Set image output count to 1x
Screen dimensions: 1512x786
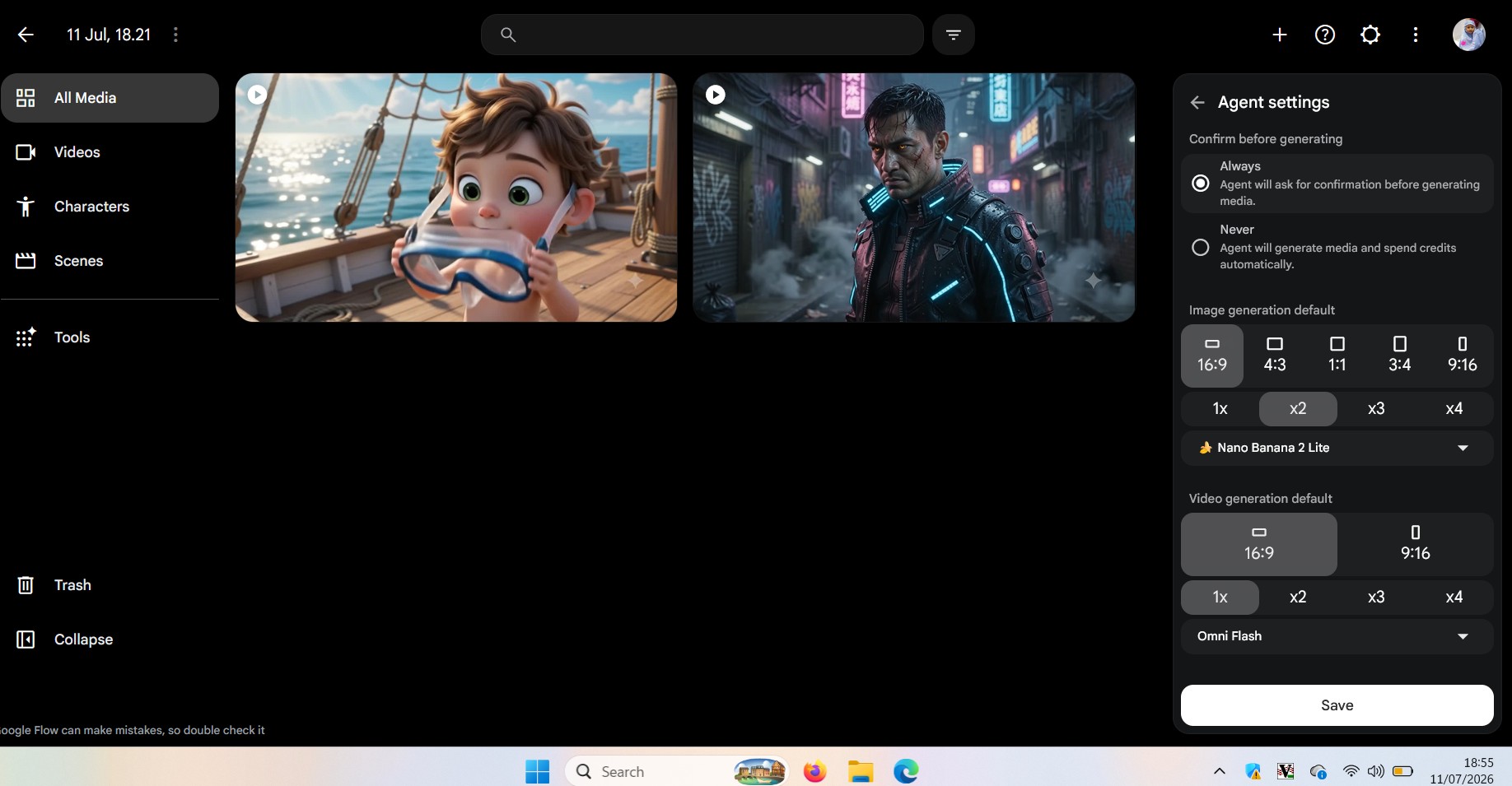(1220, 409)
